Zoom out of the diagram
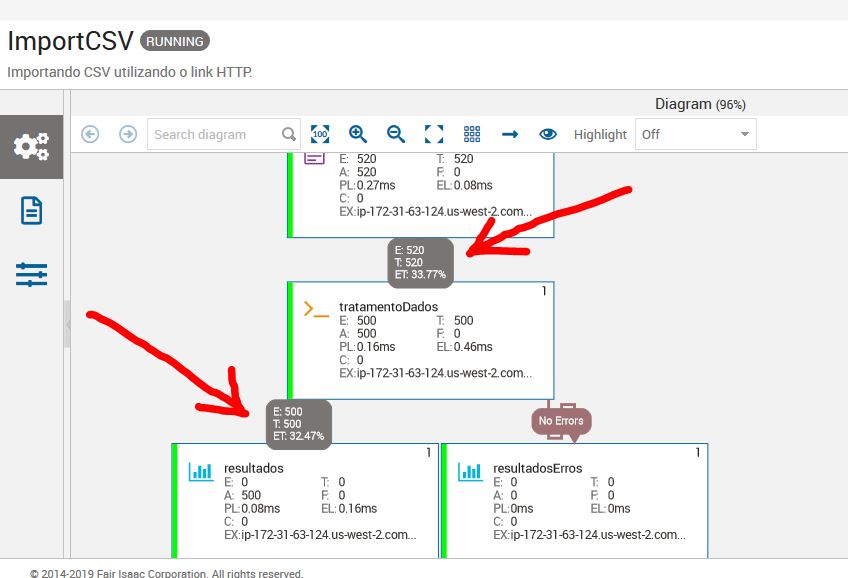 tap(396, 133)
